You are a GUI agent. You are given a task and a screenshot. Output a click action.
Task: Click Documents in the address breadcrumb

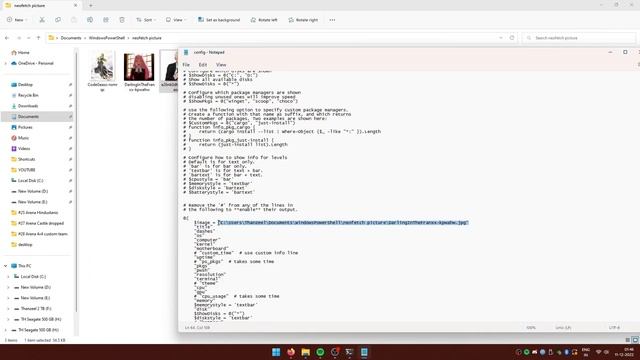coord(71,38)
